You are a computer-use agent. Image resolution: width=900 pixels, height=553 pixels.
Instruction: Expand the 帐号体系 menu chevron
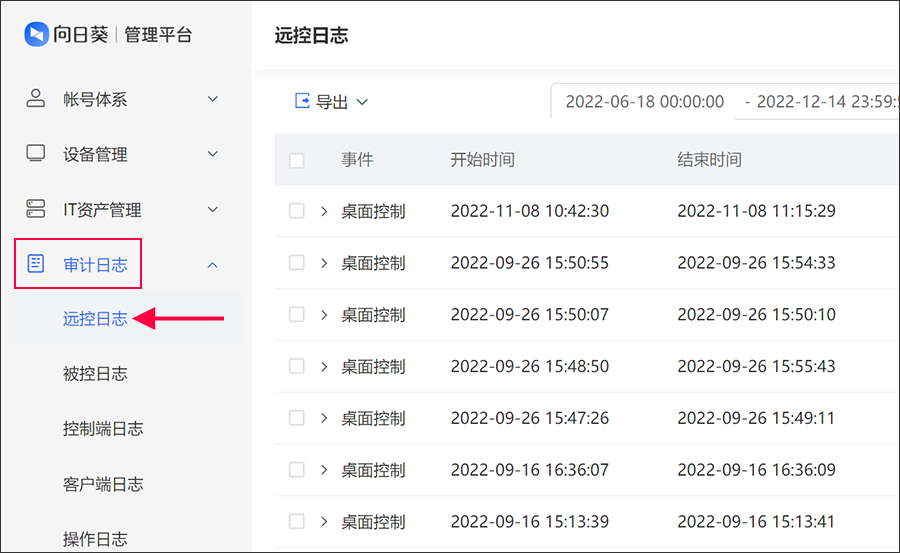coord(212,99)
